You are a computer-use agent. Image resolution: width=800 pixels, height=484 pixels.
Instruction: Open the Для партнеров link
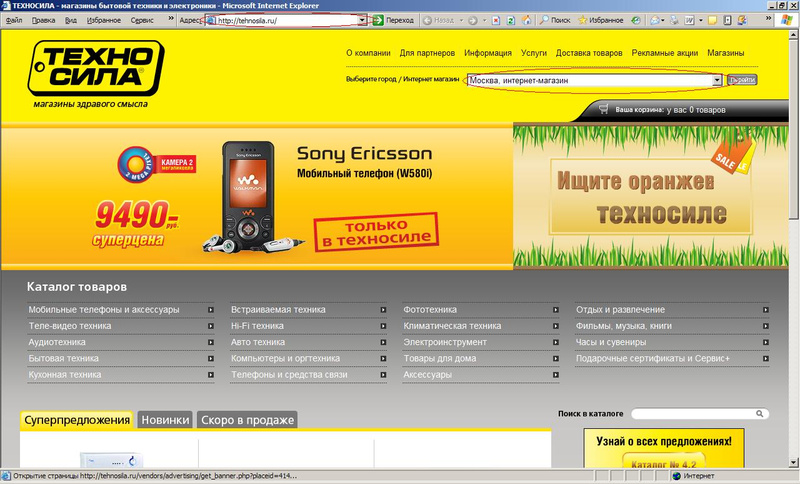tap(427, 53)
